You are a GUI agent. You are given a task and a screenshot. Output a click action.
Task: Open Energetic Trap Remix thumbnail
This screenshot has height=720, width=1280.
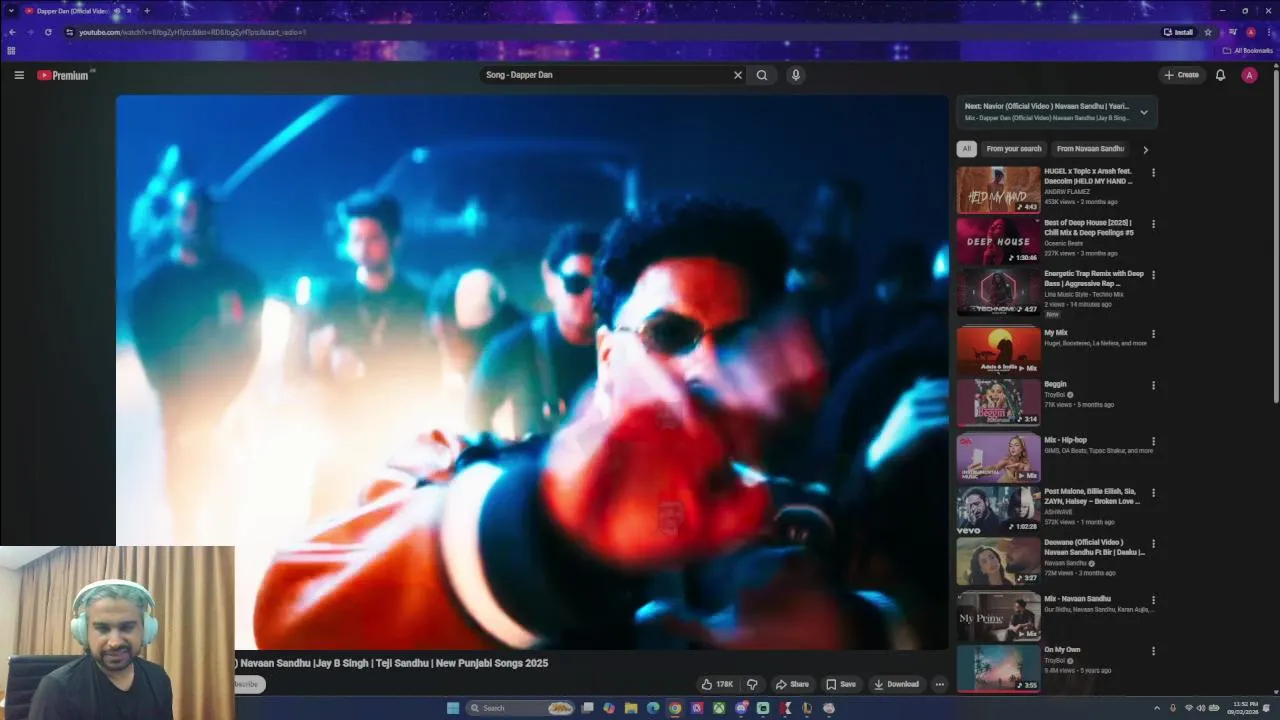click(998, 291)
